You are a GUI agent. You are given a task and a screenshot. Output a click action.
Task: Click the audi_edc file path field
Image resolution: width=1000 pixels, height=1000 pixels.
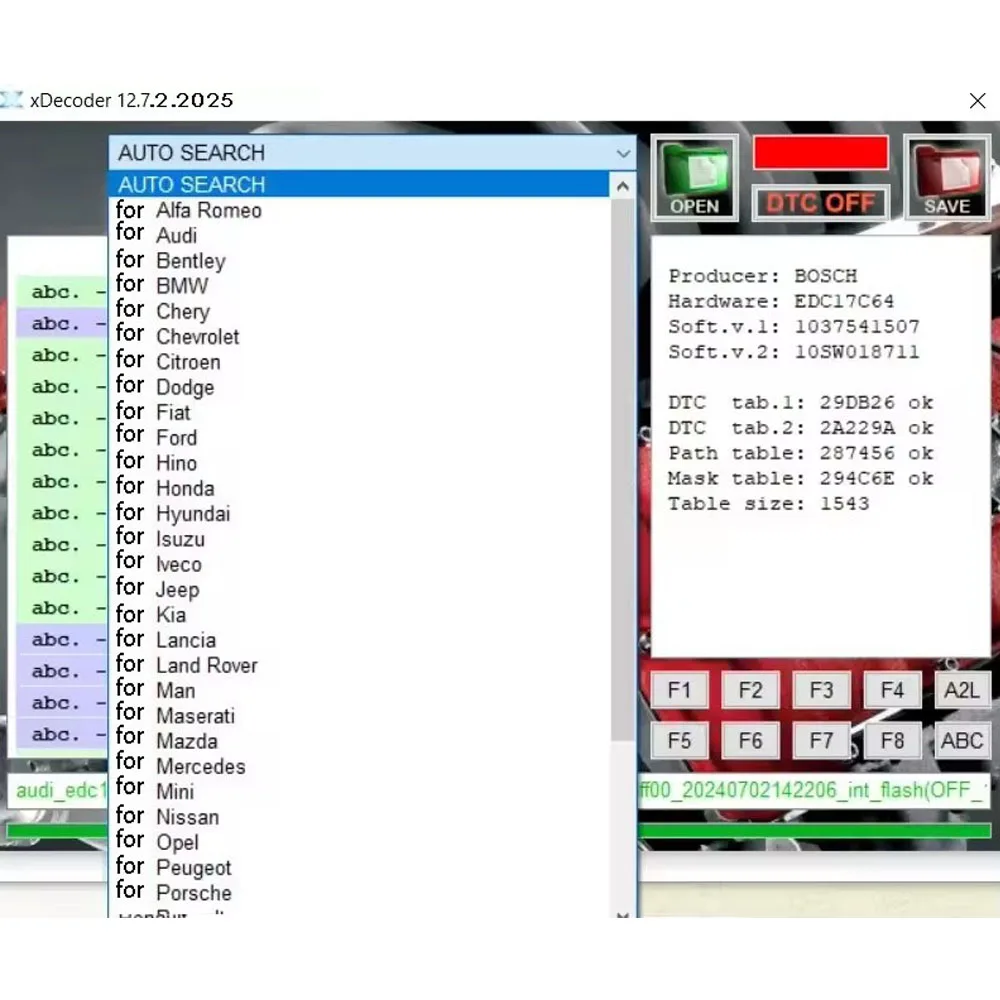[x=57, y=791]
